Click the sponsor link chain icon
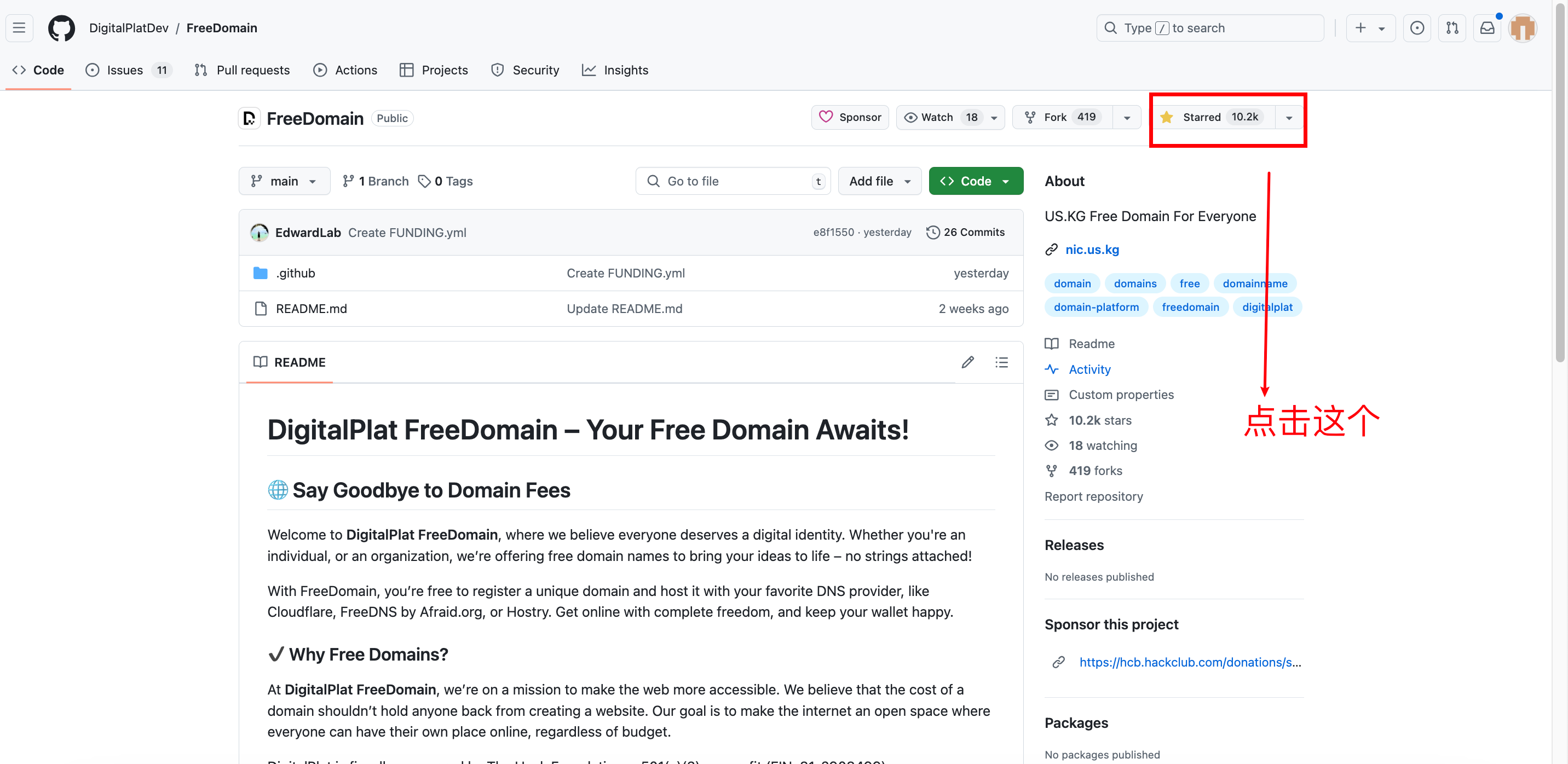1568x764 pixels. point(1058,662)
